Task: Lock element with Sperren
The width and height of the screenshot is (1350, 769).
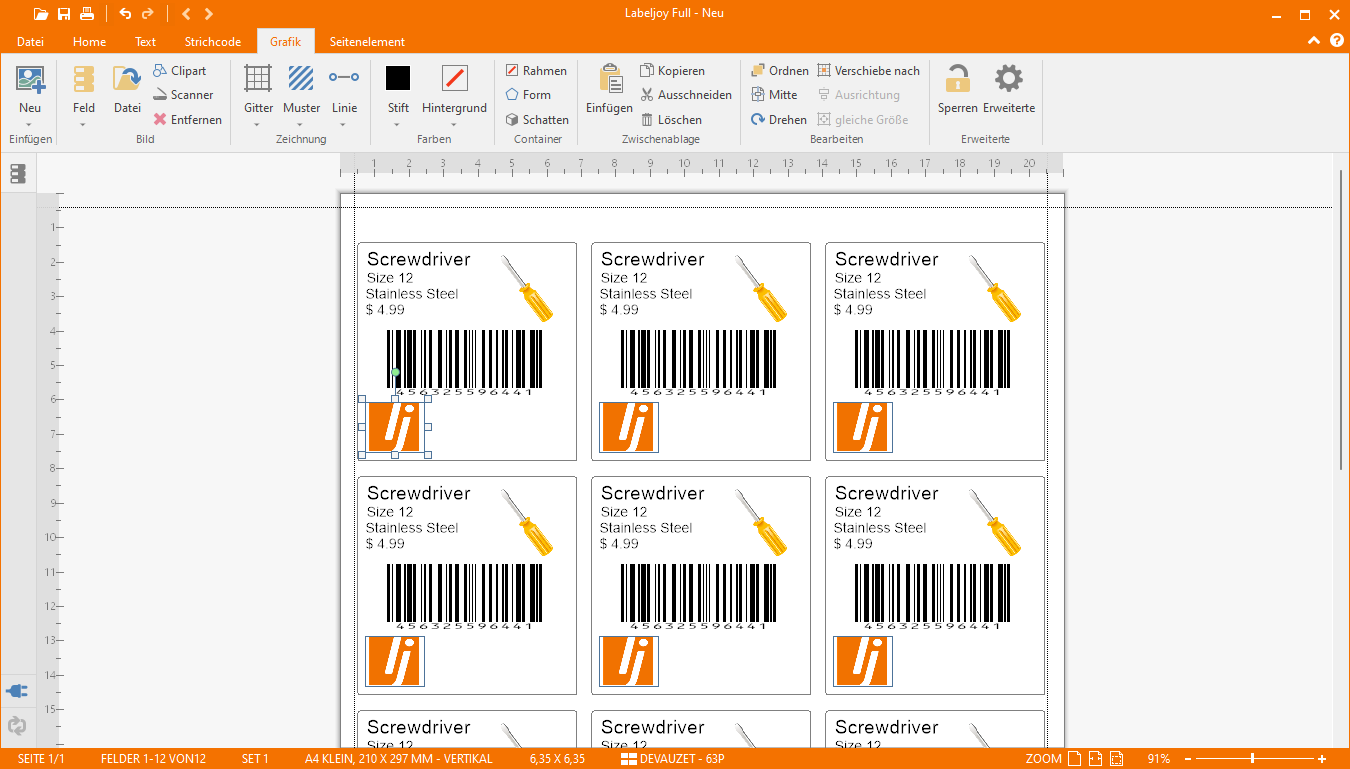Action: [958, 90]
